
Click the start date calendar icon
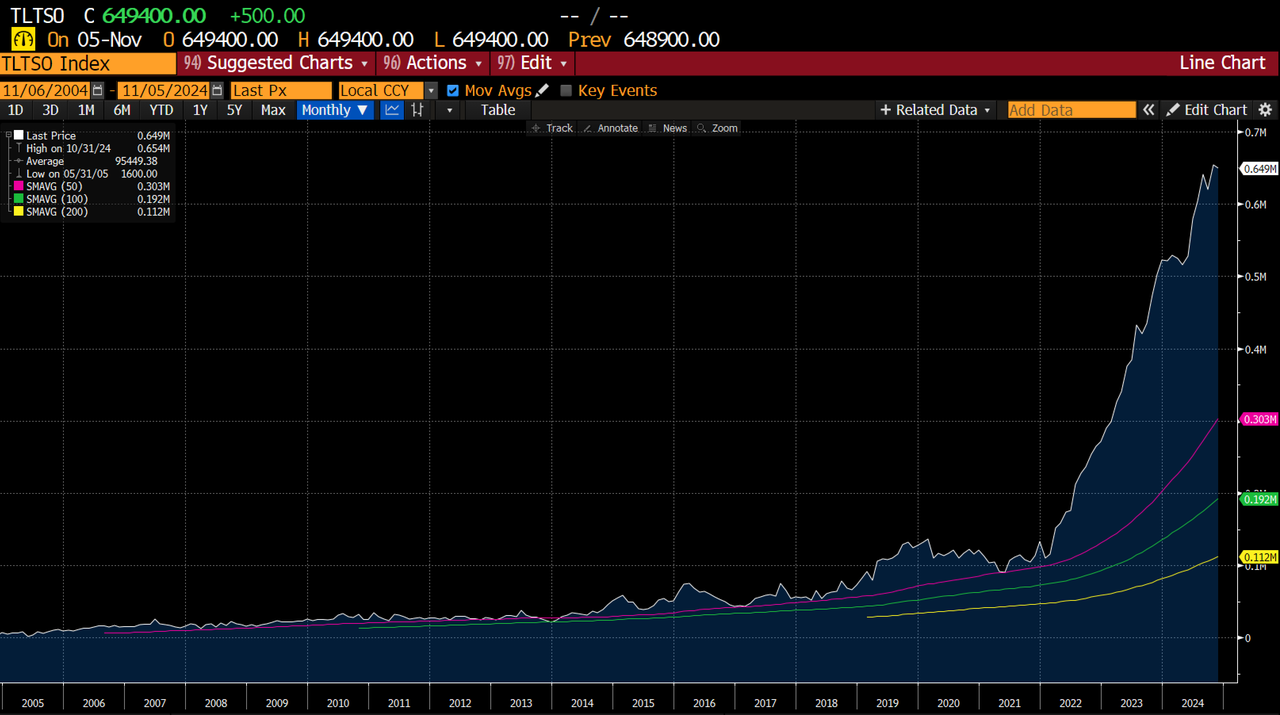point(98,90)
